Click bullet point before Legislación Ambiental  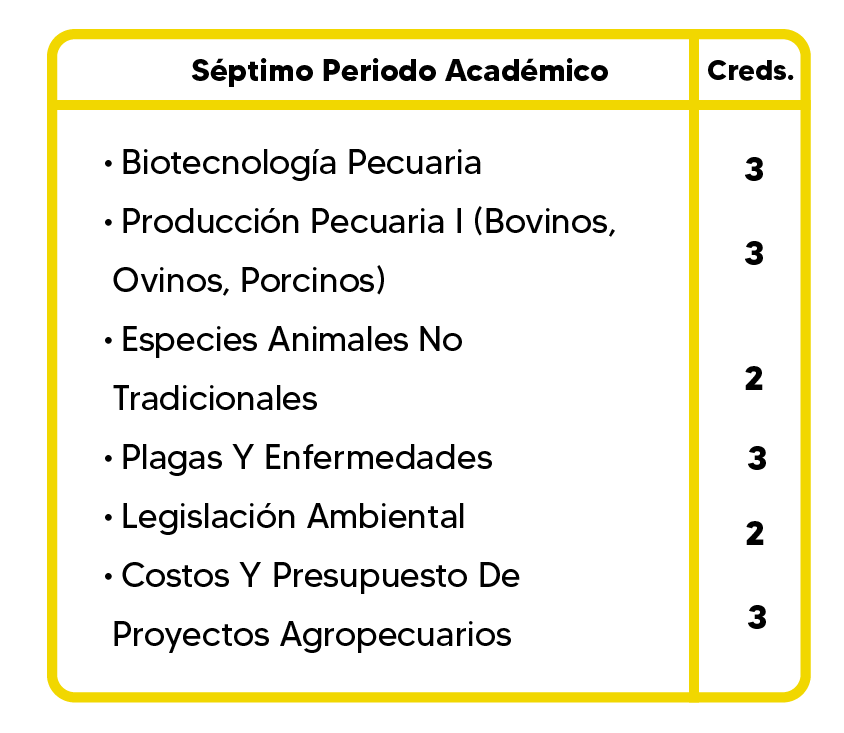pos(108,518)
